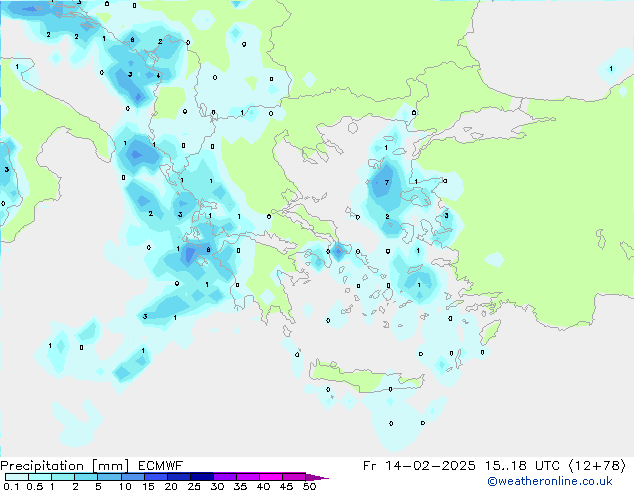
Task: Click the 'Precipitation [mm]' title text
Action: 64,466
